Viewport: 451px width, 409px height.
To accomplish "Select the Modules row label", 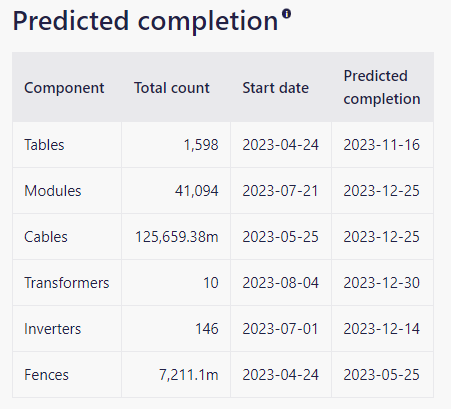I will 53,191.
